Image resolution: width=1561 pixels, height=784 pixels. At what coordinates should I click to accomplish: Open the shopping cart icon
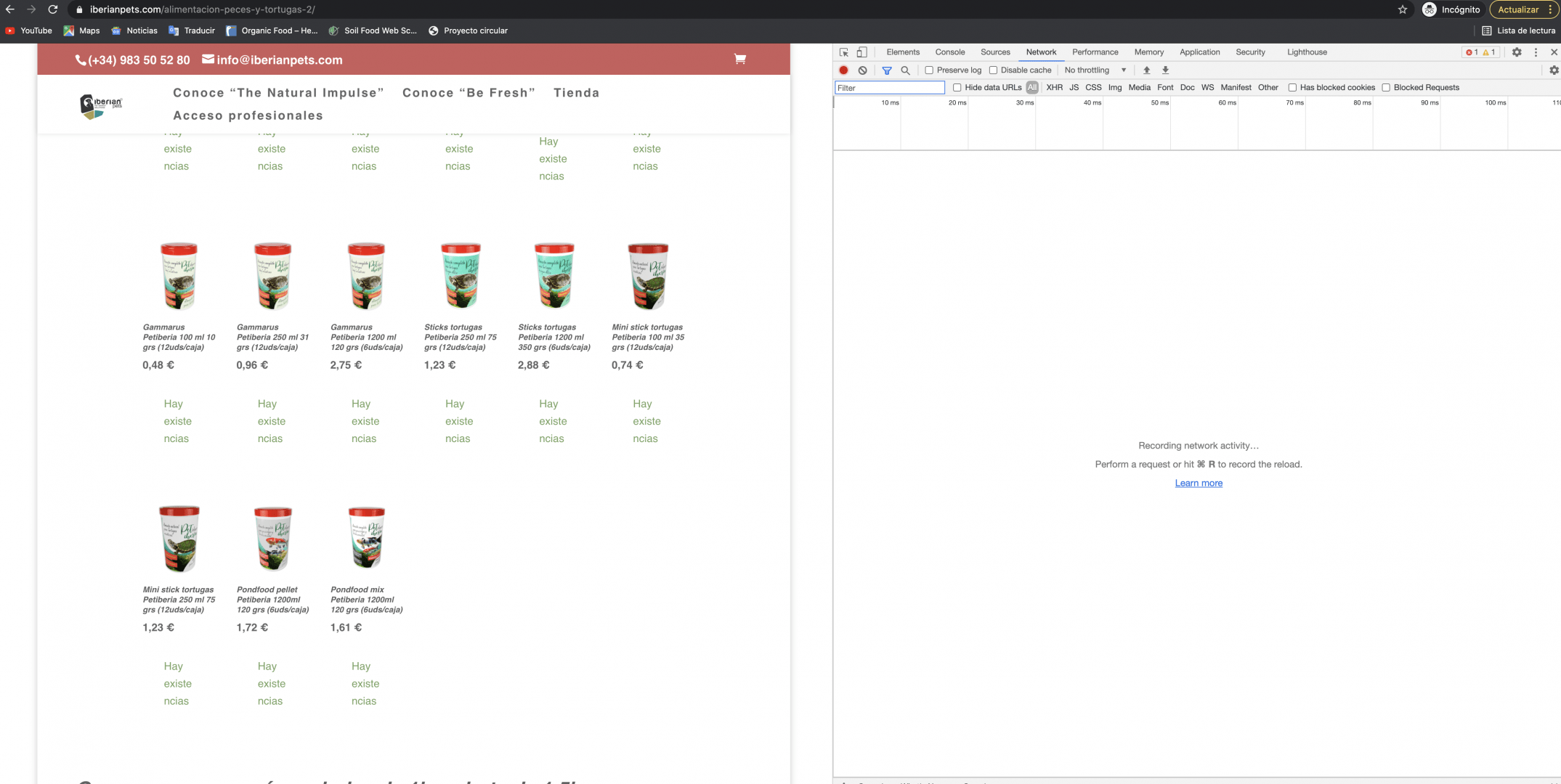click(740, 59)
